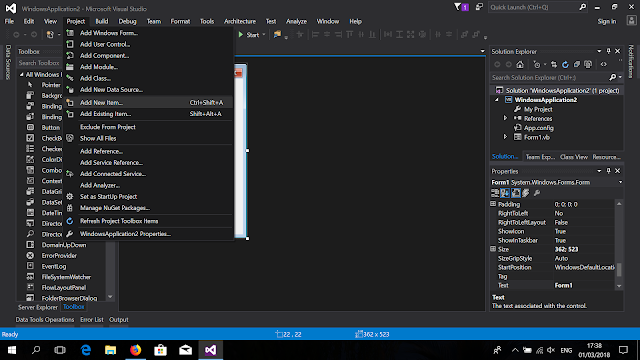This screenshot has width=640, height=360.
Task: Click Visual Studio icon in the taskbar
Action: tap(211, 350)
